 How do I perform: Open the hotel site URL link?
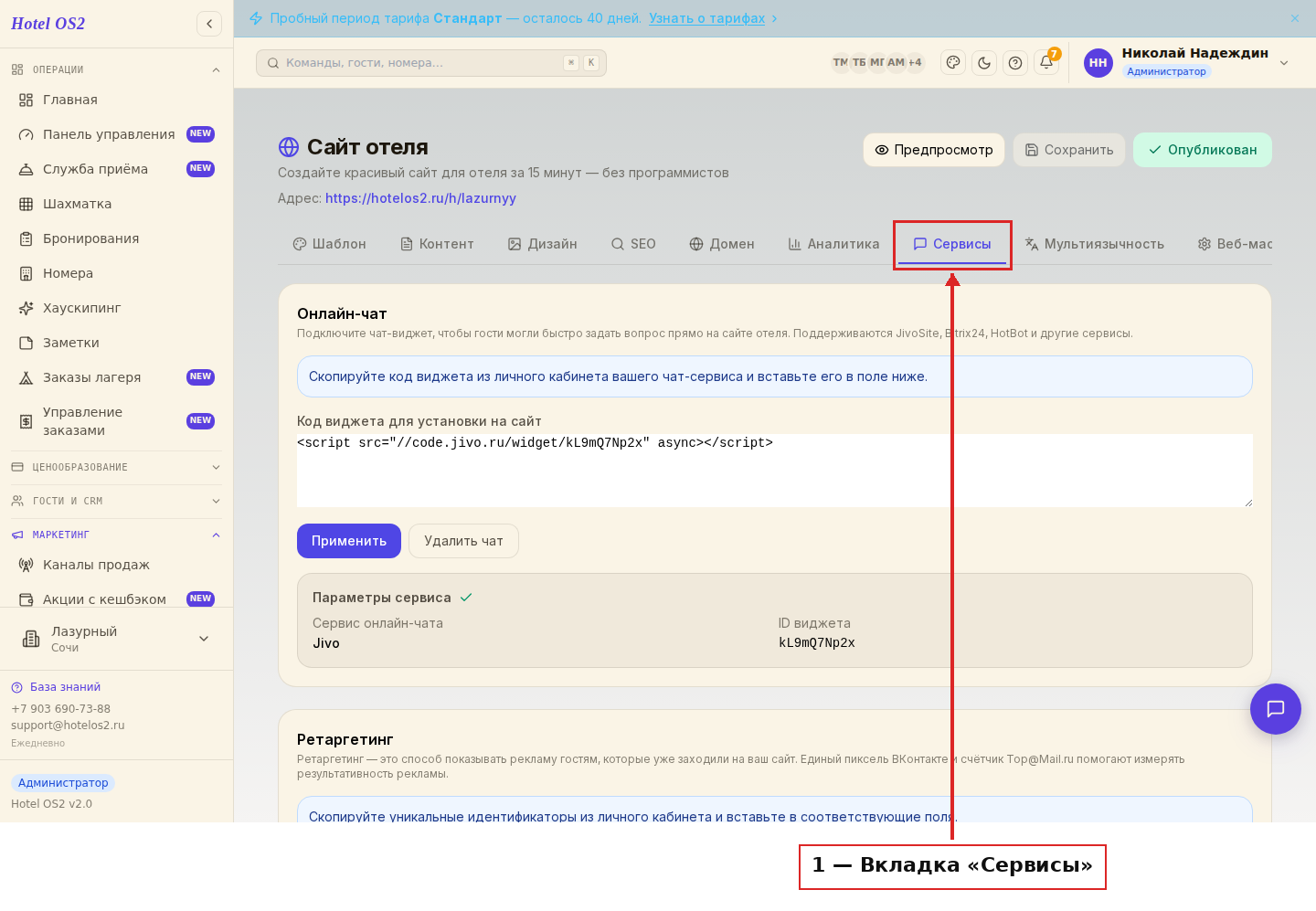click(420, 198)
